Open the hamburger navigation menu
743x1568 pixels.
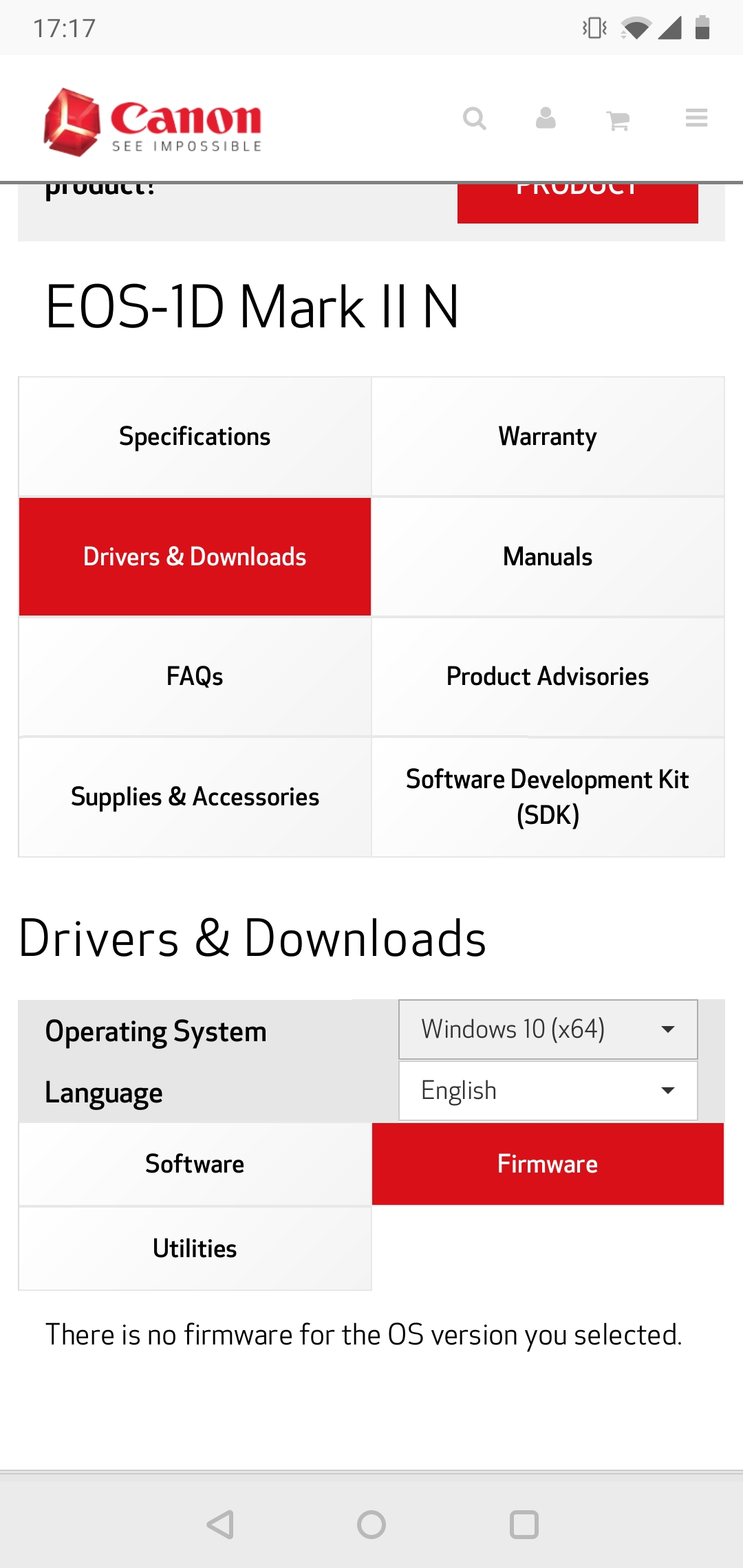(696, 118)
